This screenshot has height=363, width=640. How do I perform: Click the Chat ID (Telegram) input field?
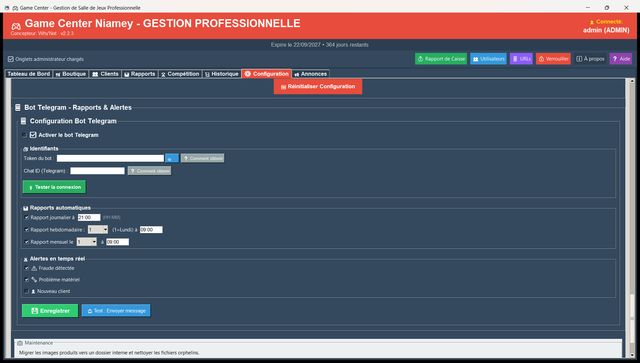coord(97,171)
